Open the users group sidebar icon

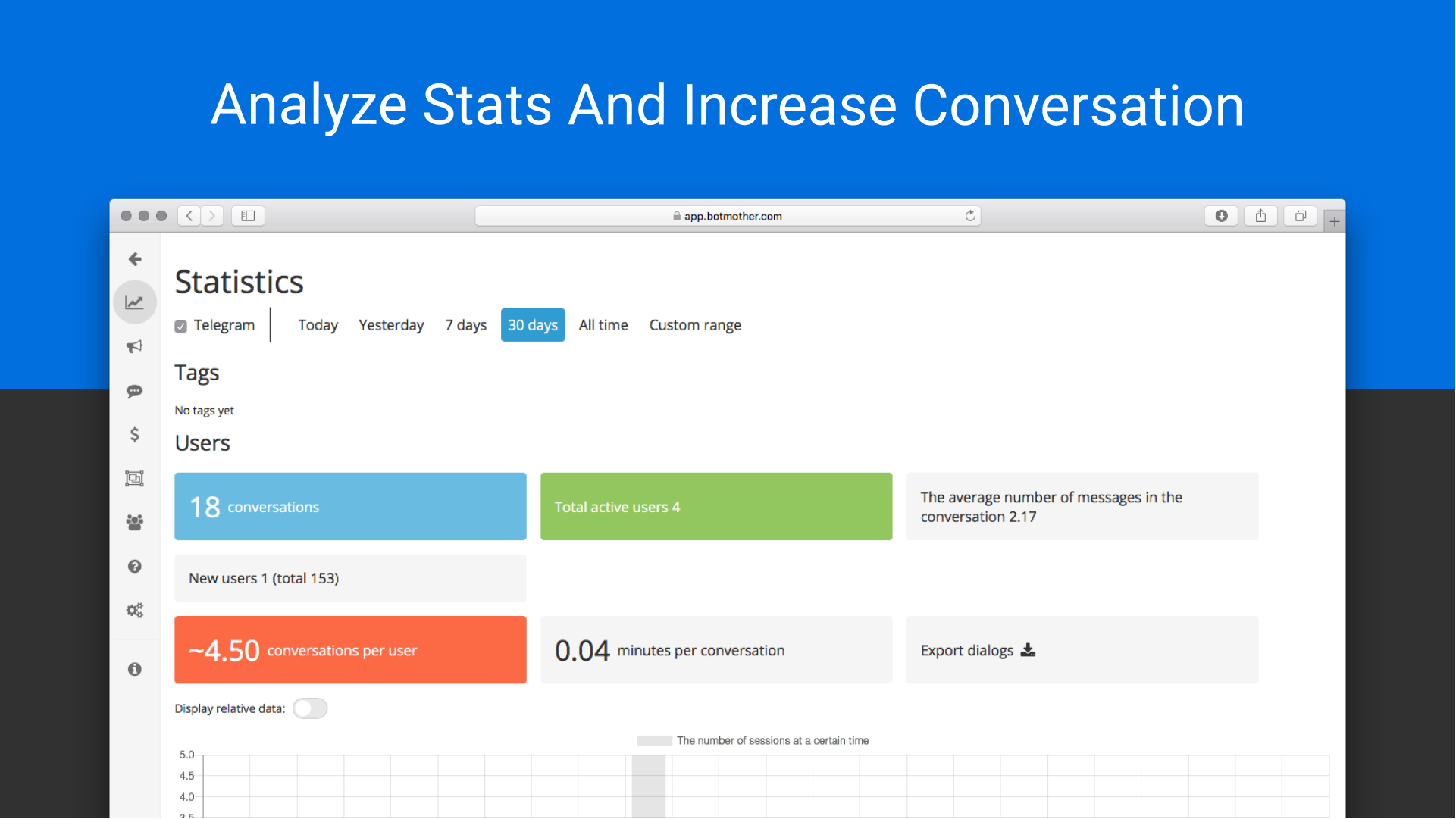135,522
